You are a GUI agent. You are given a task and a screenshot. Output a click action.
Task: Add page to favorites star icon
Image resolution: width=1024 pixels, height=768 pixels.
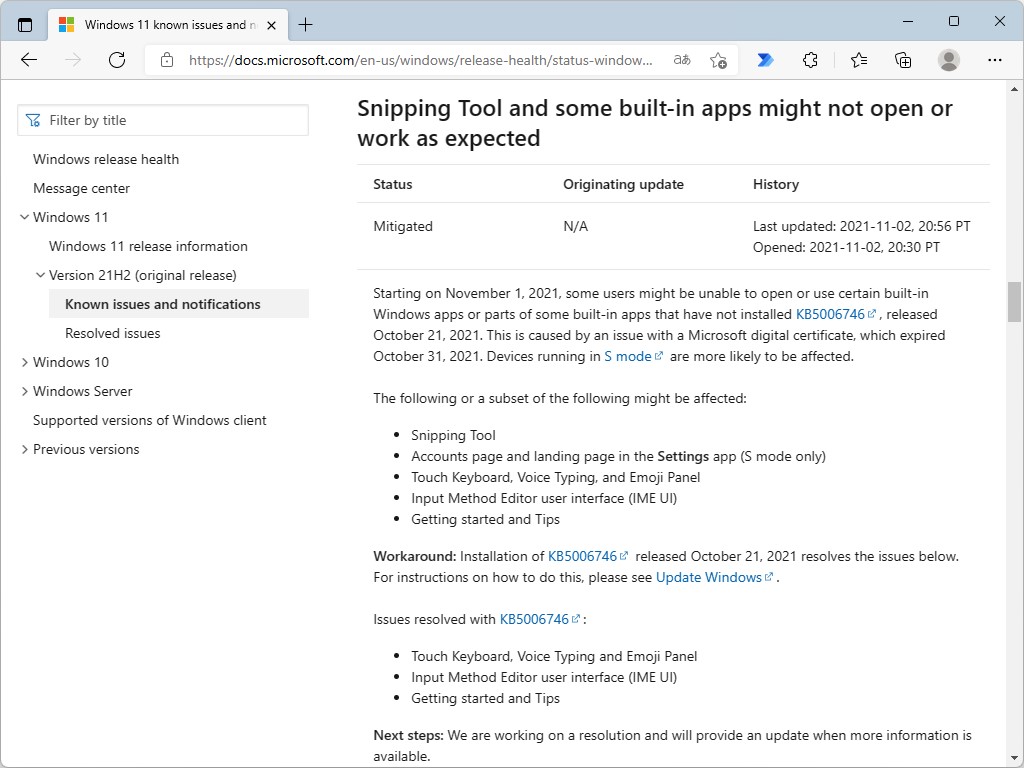tap(718, 60)
